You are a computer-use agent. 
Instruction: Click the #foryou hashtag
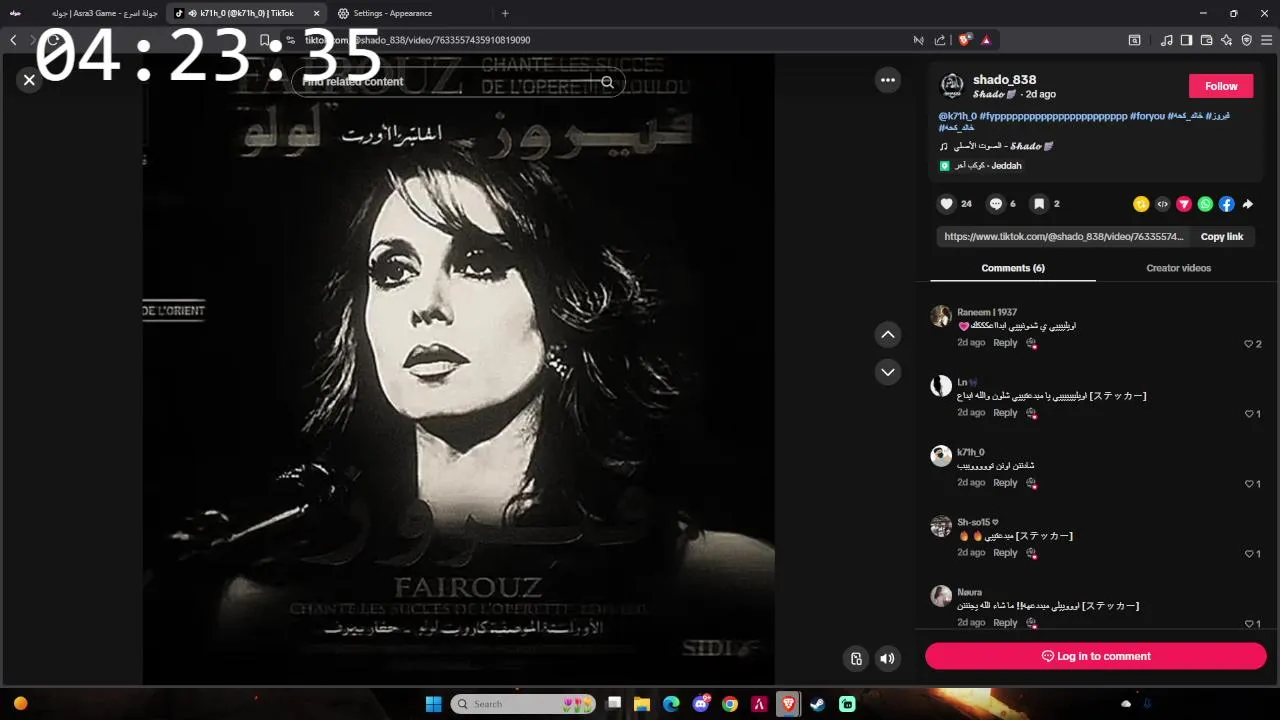(x=1148, y=116)
